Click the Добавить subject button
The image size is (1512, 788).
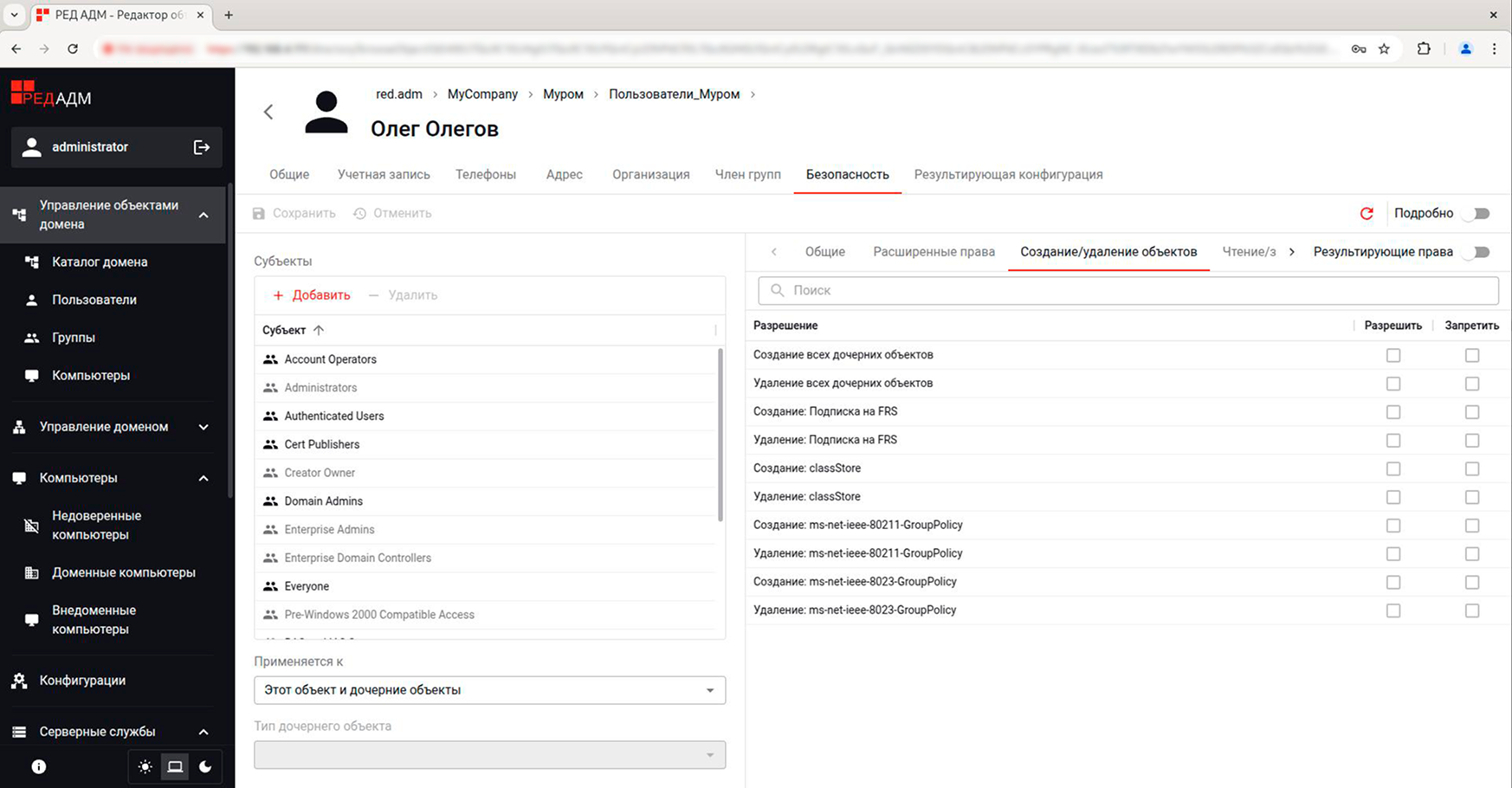[x=312, y=295]
